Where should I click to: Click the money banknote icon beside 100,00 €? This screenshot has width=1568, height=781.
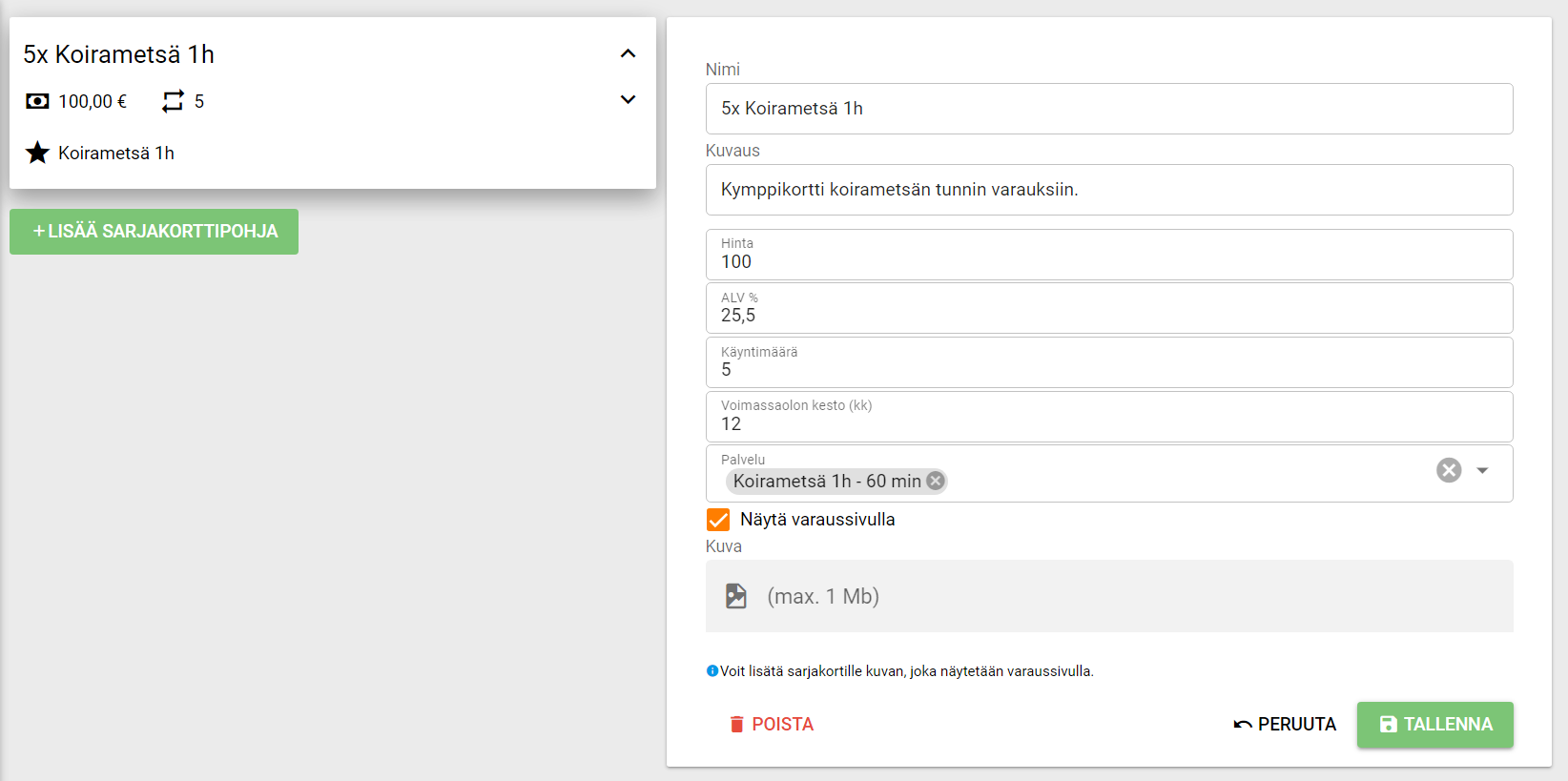tap(37, 101)
